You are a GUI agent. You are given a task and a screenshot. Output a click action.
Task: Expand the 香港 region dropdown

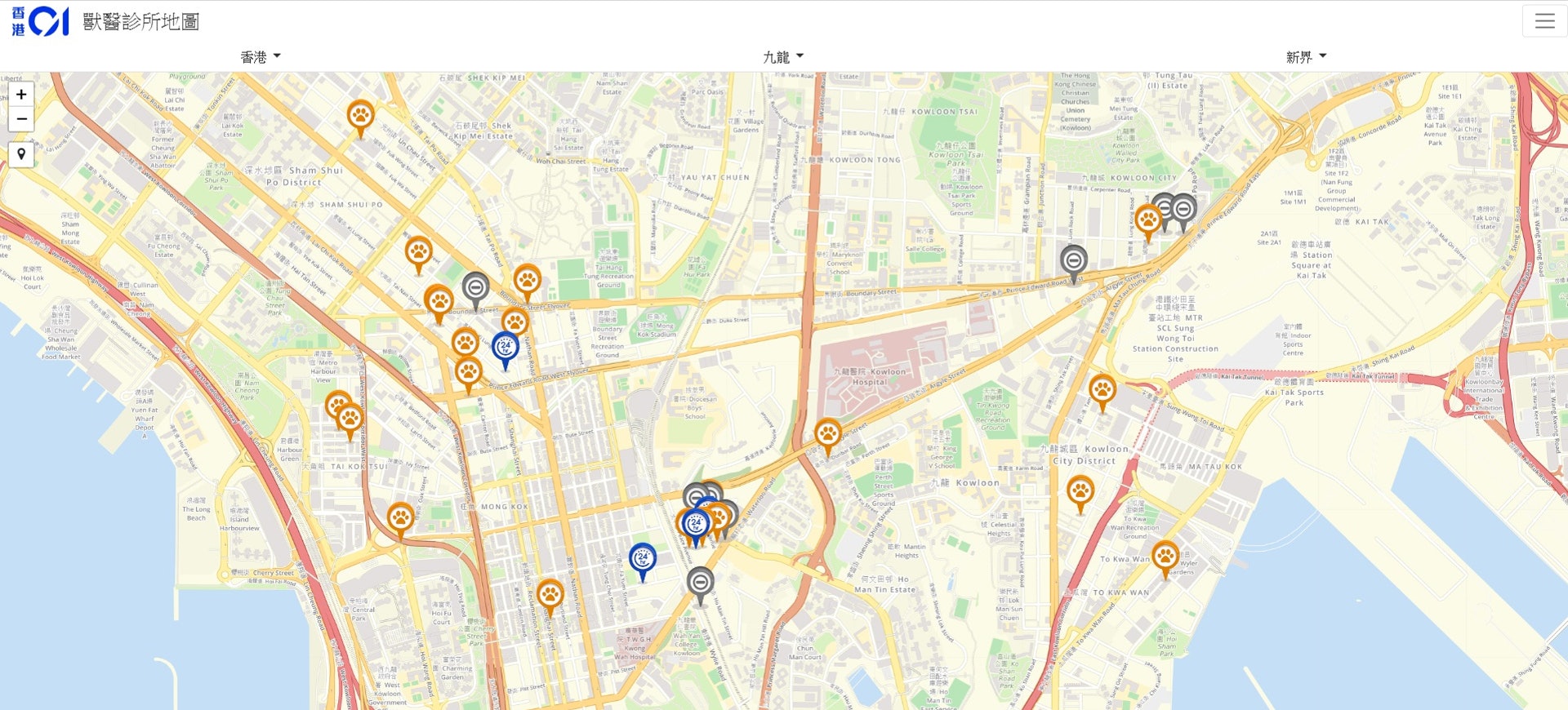pyautogui.click(x=260, y=57)
